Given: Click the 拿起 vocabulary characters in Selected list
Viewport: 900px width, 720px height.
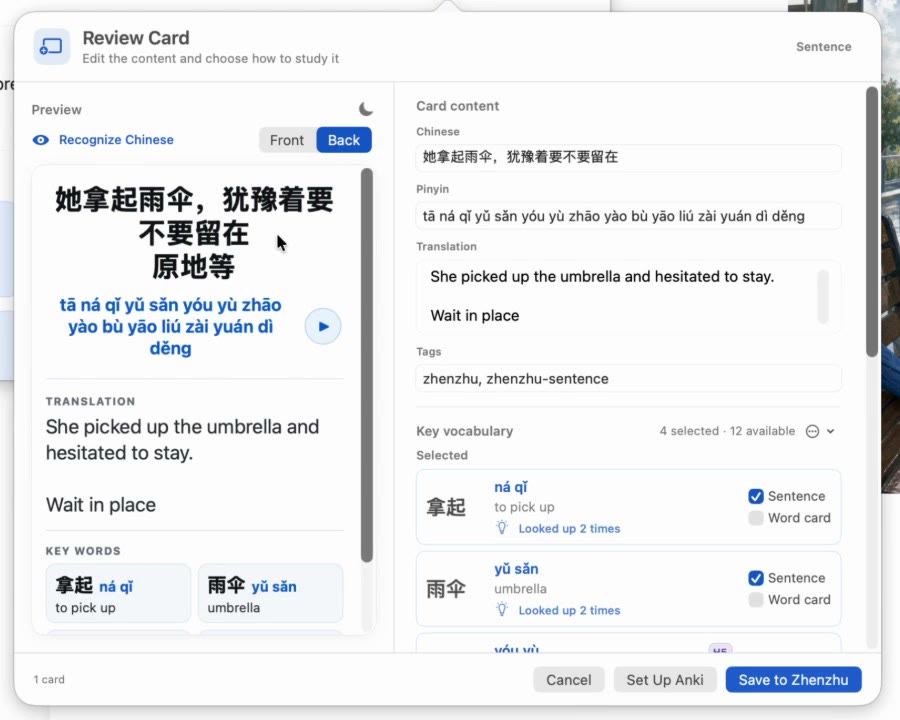Looking at the screenshot, I should (x=446, y=508).
